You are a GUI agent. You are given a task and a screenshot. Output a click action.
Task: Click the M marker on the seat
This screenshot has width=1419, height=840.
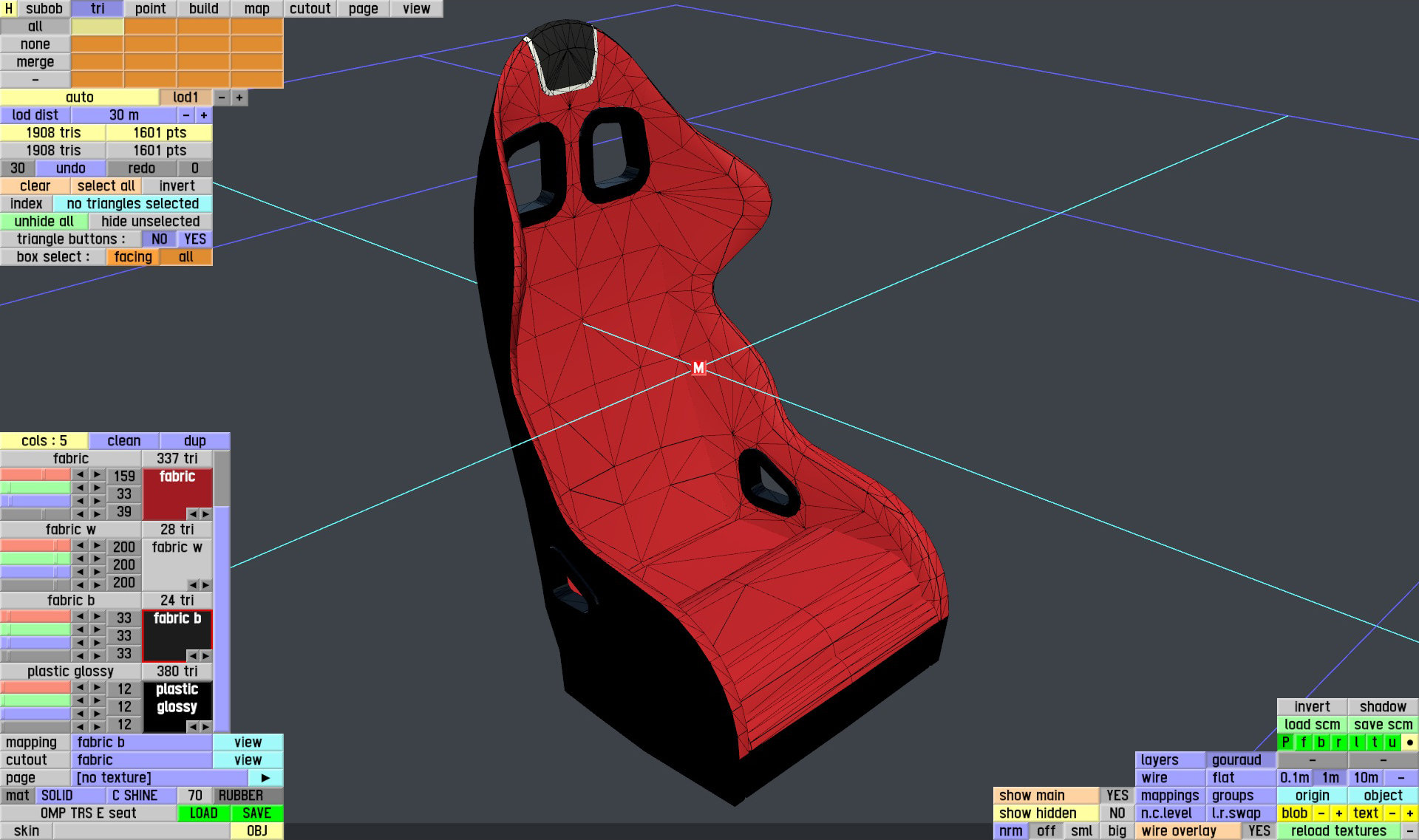tap(698, 368)
